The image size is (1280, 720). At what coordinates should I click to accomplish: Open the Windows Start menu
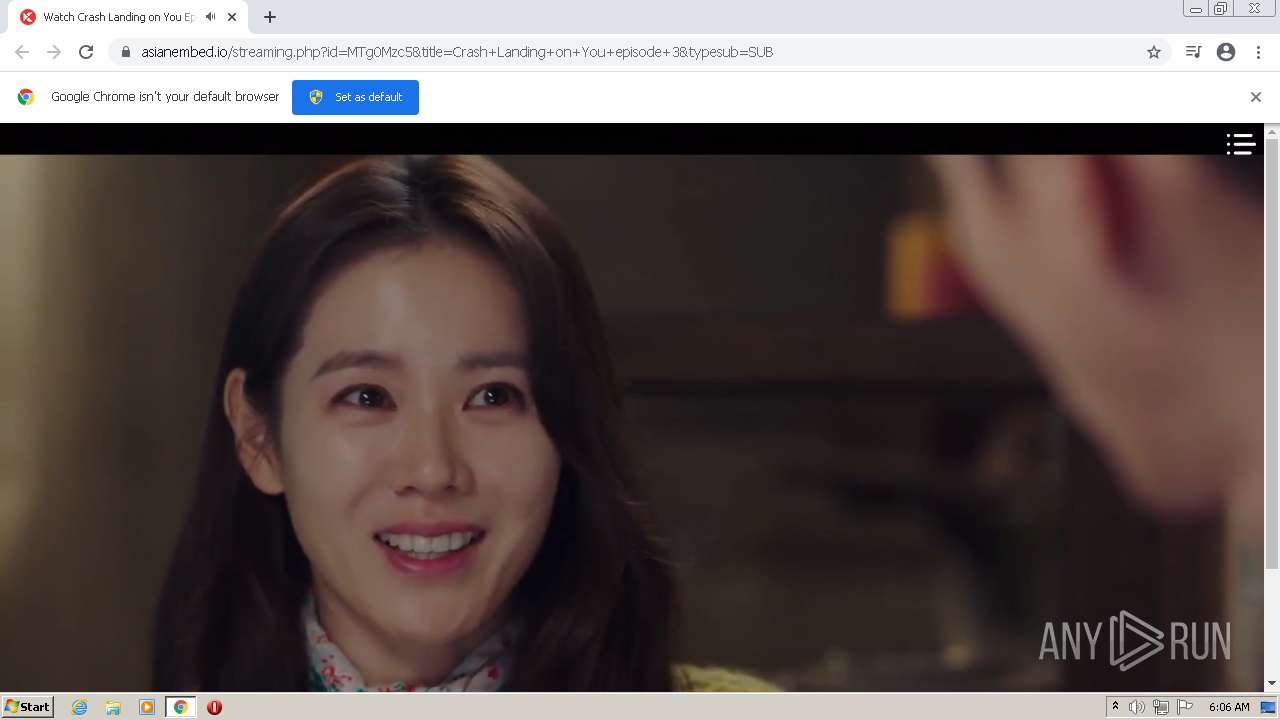pyautogui.click(x=27, y=706)
